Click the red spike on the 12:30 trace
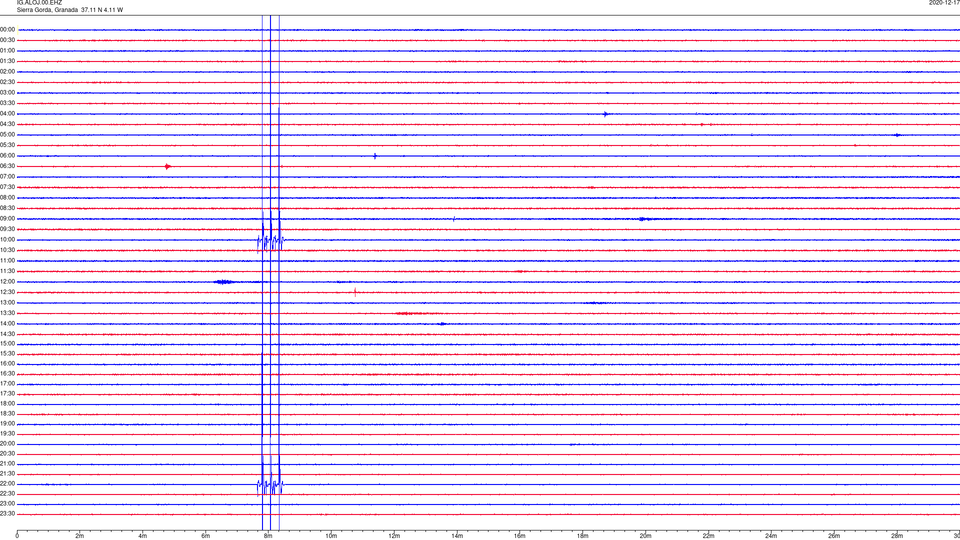The height and width of the screenshot is (540, 960). tap(355, 292)
